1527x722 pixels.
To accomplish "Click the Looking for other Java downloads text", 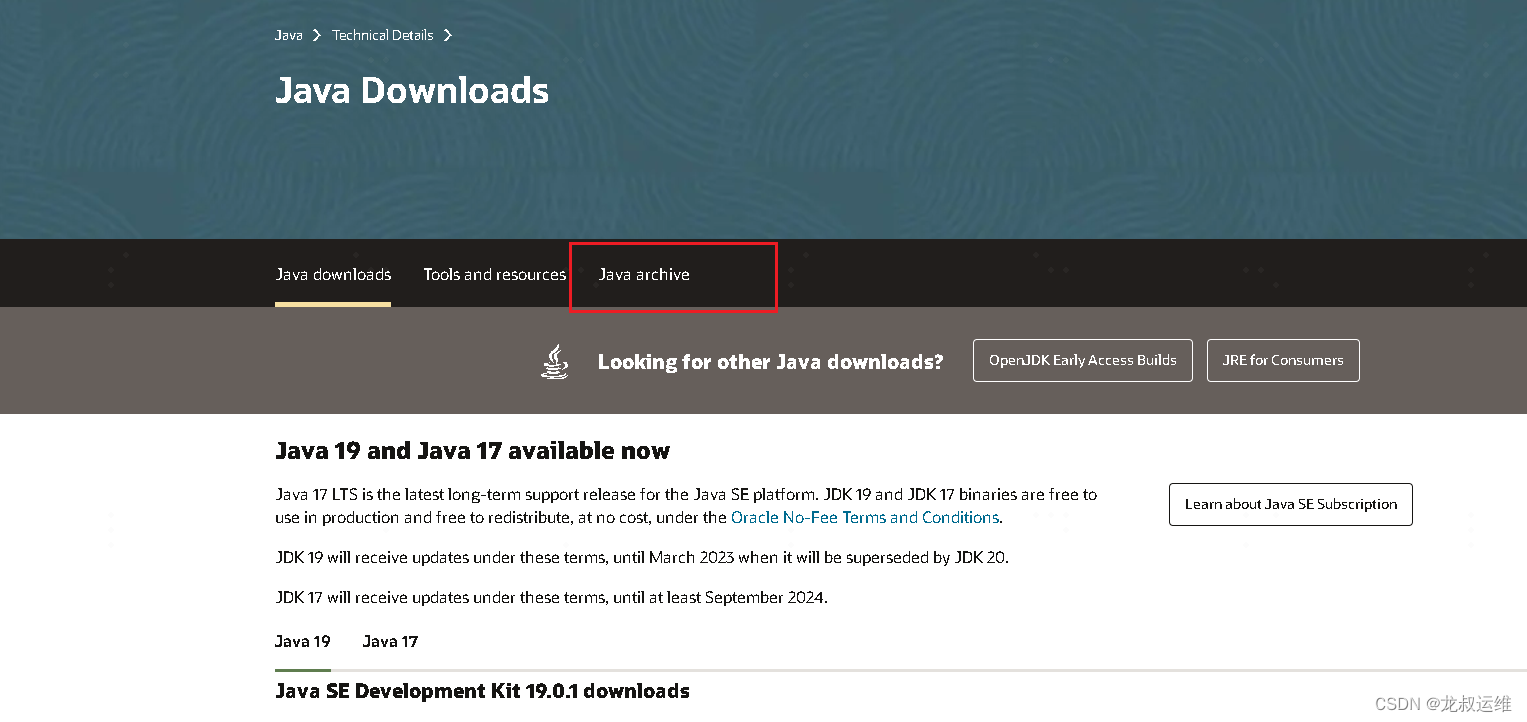I will coord(770,362).
